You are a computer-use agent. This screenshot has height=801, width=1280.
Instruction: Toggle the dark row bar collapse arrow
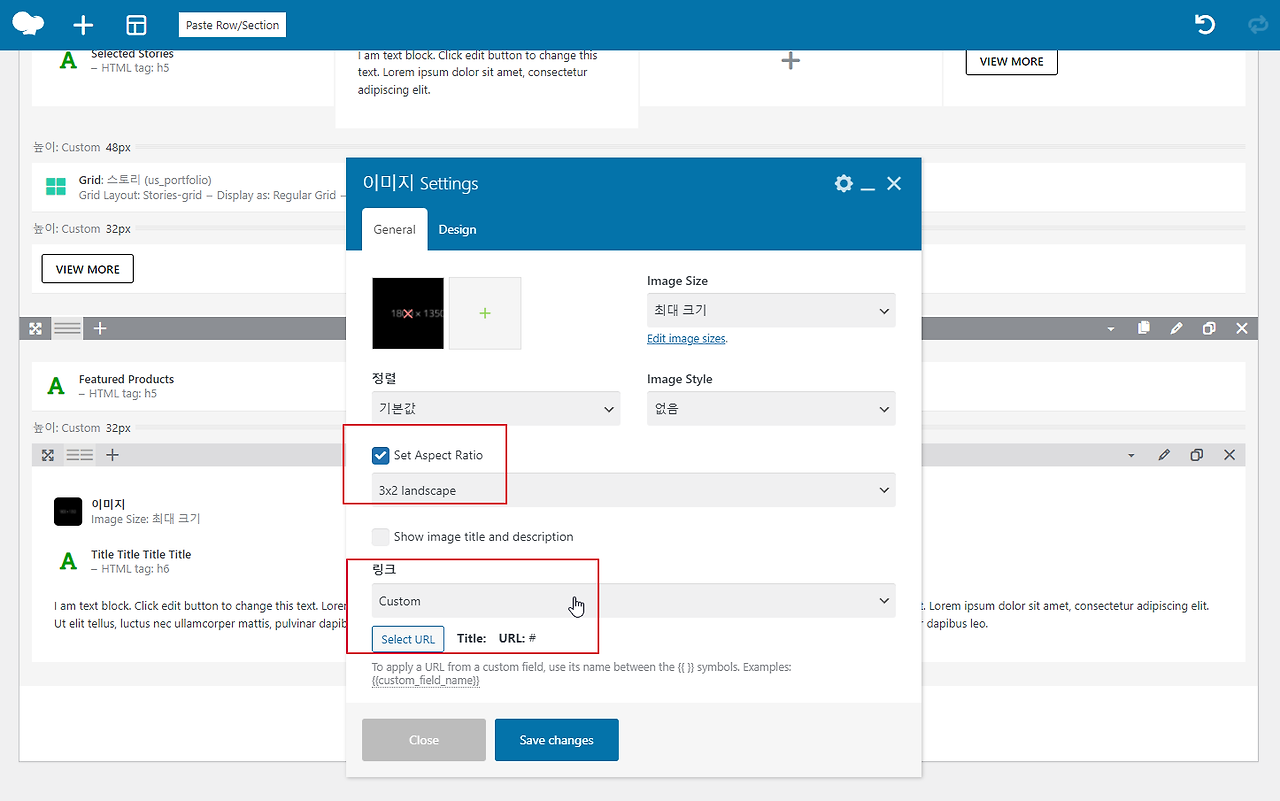1110,329
